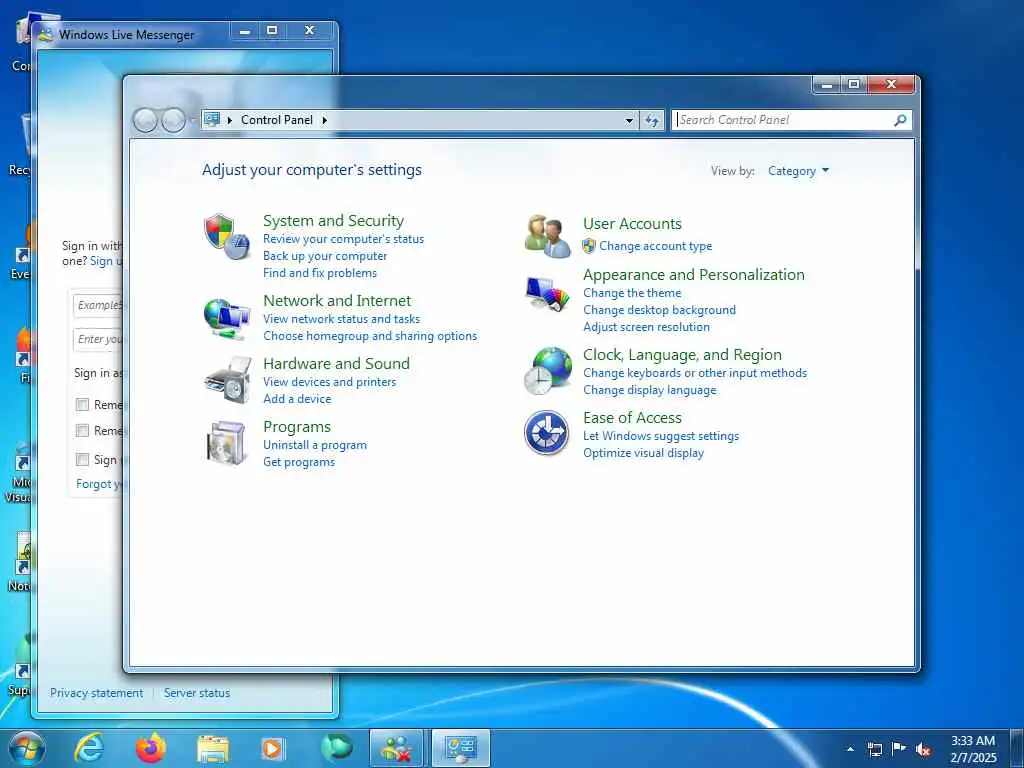1024x768 pixels.
Task: Open Windows Explorer folder on the taskbar
Action: 213,749
